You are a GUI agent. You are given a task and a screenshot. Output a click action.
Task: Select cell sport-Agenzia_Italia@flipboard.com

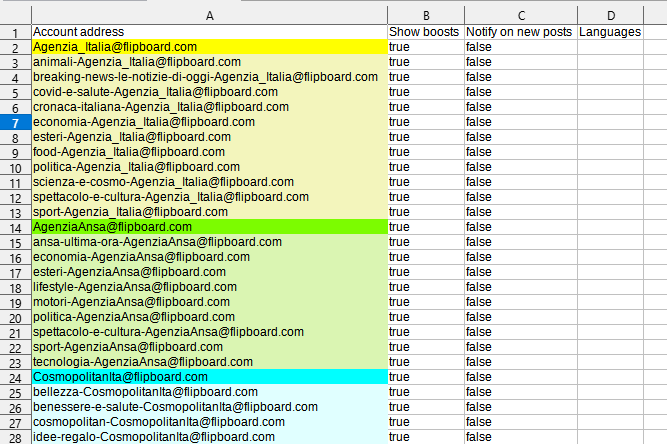210,212
